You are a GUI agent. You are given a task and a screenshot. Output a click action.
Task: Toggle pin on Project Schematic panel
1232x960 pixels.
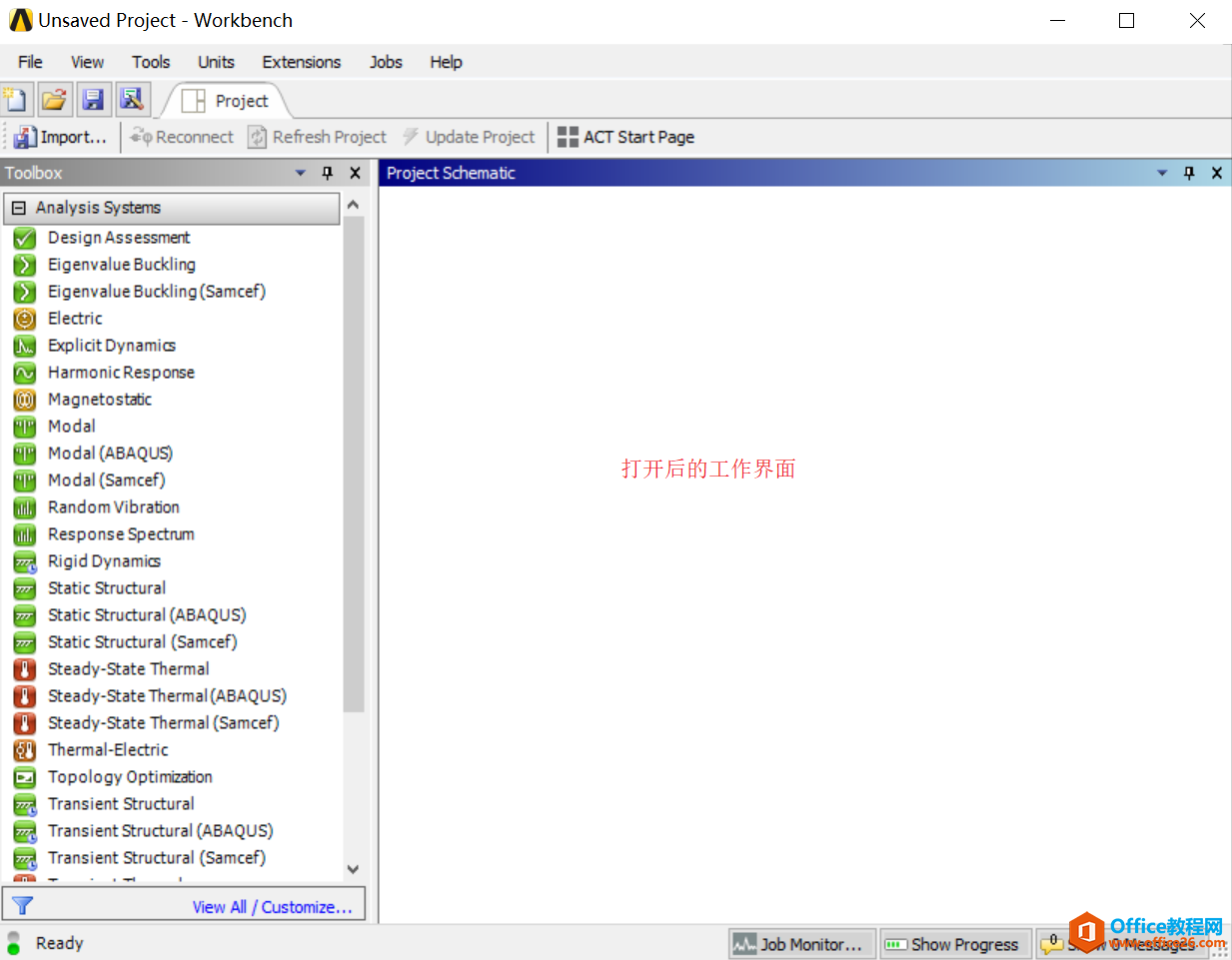pyautogui.click(x=1189, y=173)
